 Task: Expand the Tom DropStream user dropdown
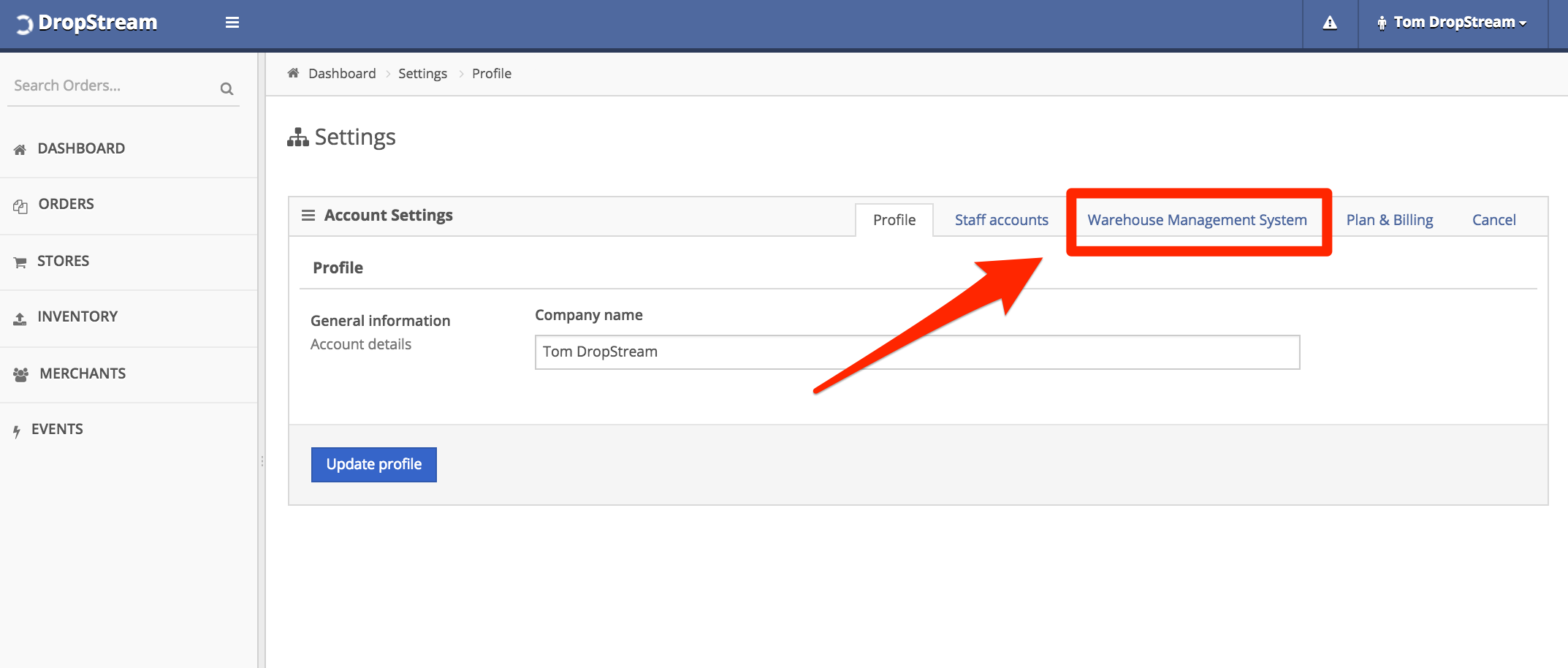1453,23
